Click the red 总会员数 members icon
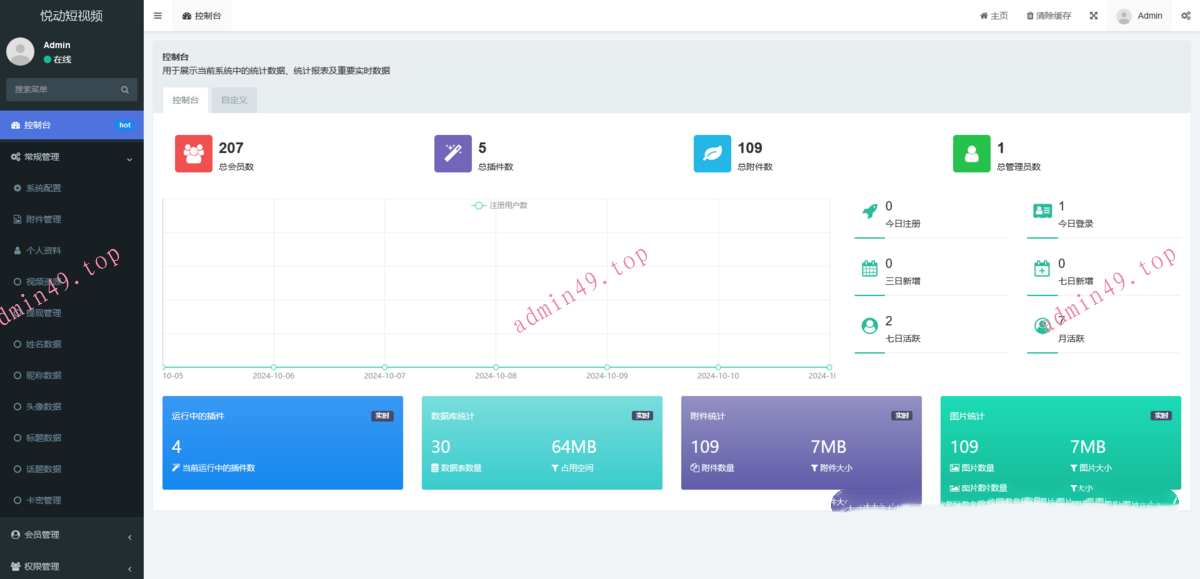 [194, 154]
